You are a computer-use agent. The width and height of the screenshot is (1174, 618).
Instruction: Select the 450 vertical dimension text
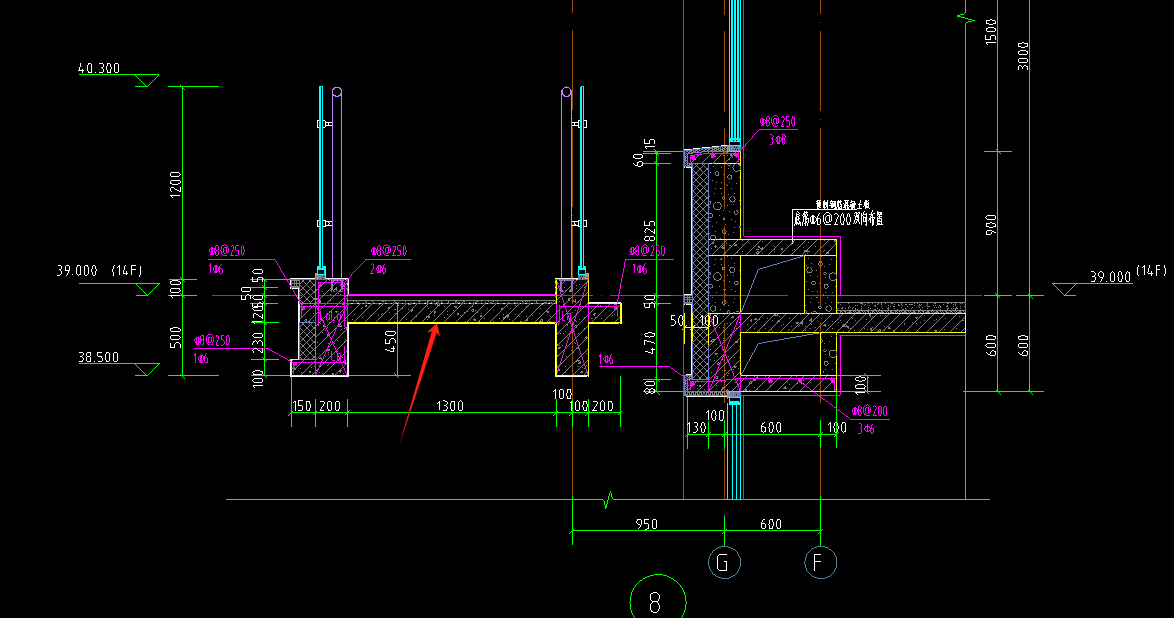click(390, 341)
